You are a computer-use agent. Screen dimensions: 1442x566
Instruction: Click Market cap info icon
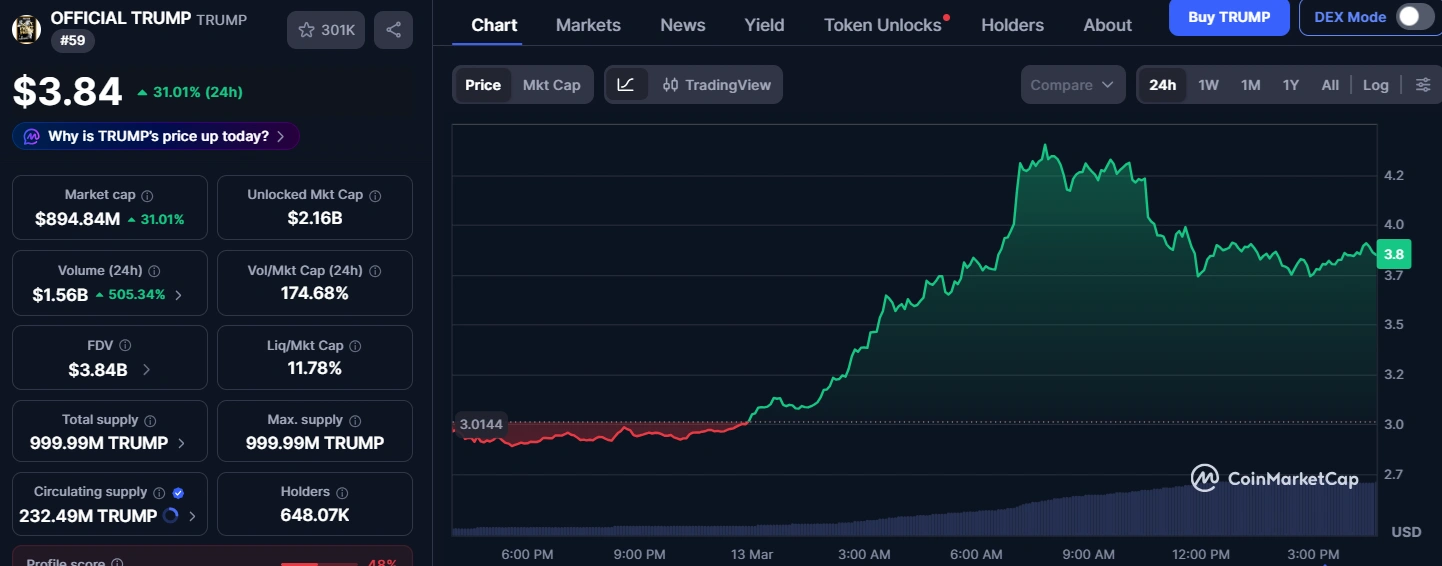pos(147,196)
